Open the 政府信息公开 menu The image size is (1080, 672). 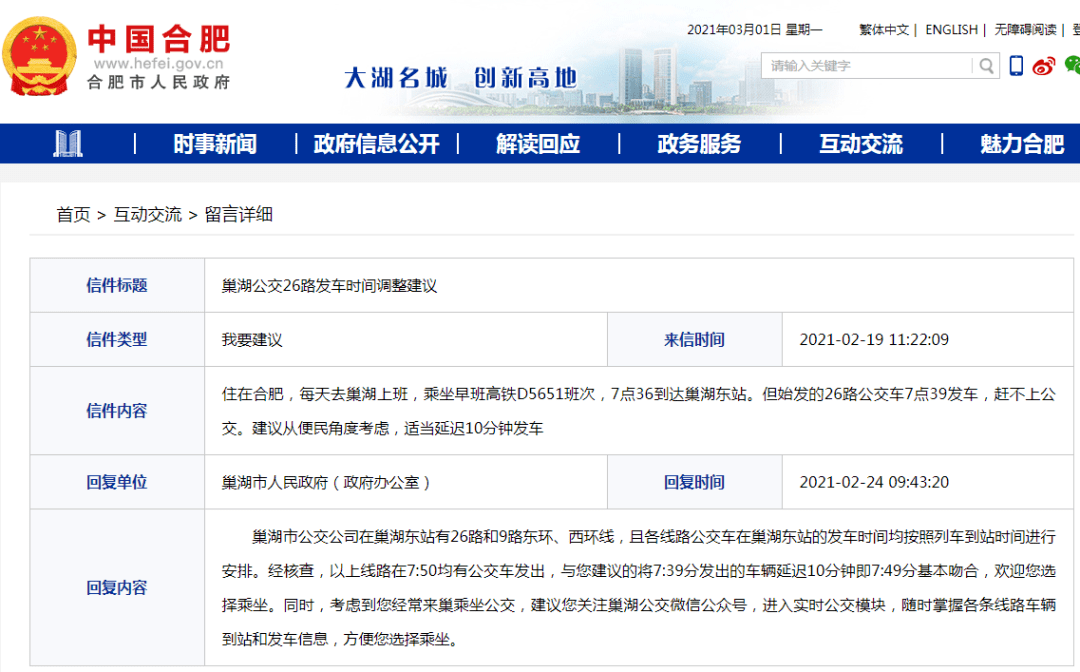click(376, 144)
